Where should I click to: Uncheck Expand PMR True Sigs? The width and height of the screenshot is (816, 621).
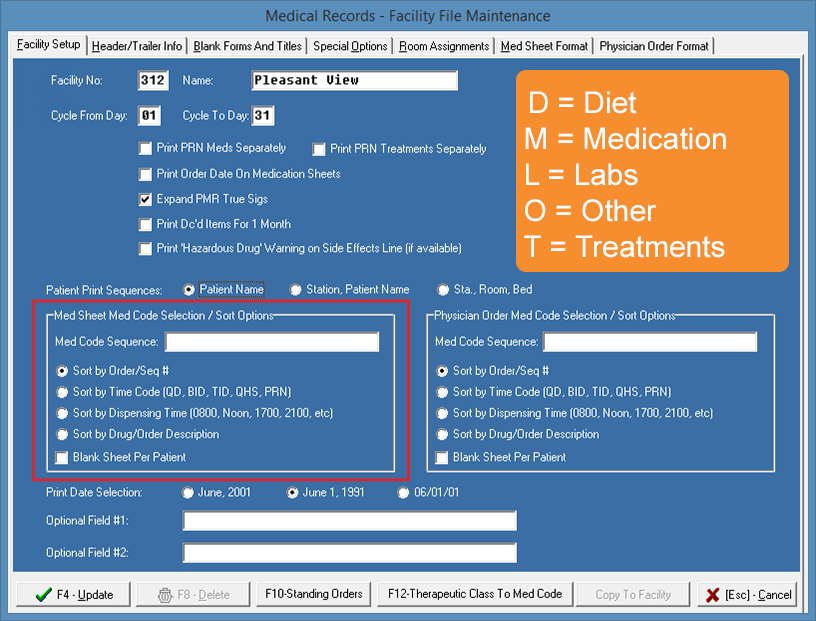[146, 199]
